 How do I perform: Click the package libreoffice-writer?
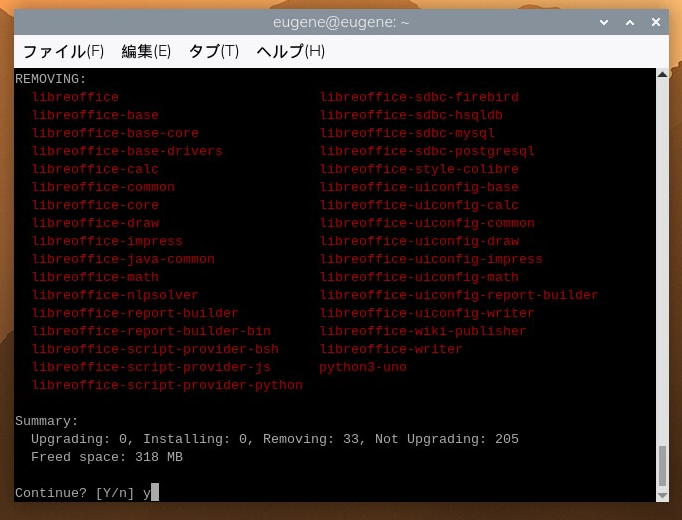coord(391,349)
